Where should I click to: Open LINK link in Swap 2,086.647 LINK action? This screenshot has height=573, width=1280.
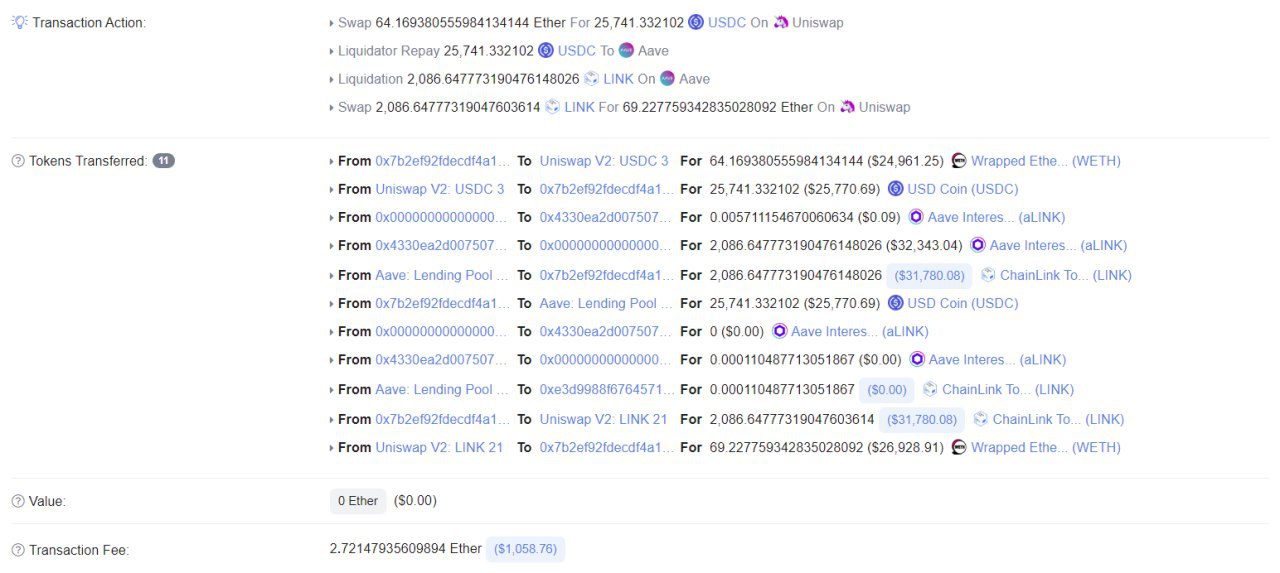click(579, 107)
